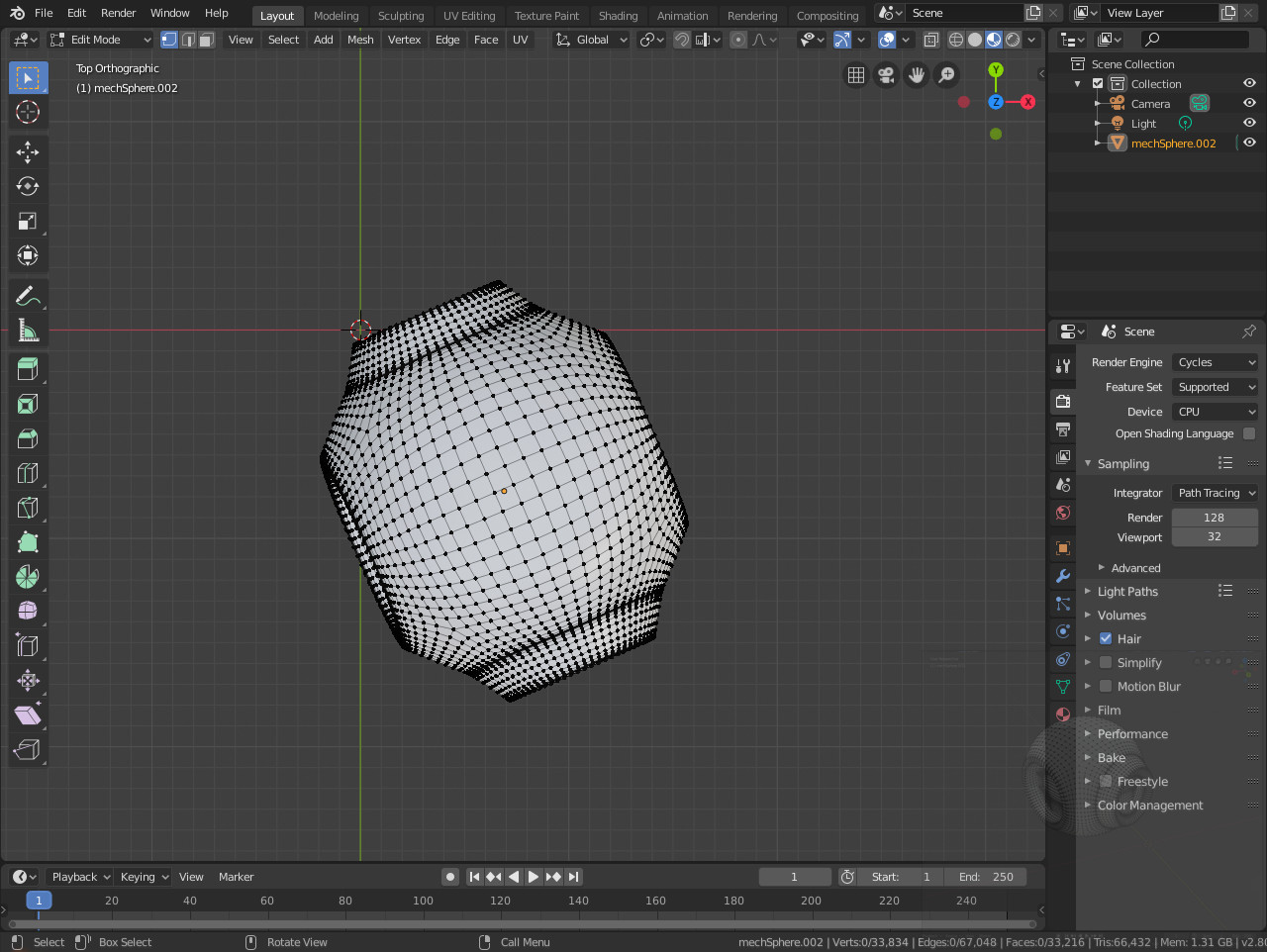Activate the Annotate pencil tool
1267x952 pixels.
coord(28,296)
